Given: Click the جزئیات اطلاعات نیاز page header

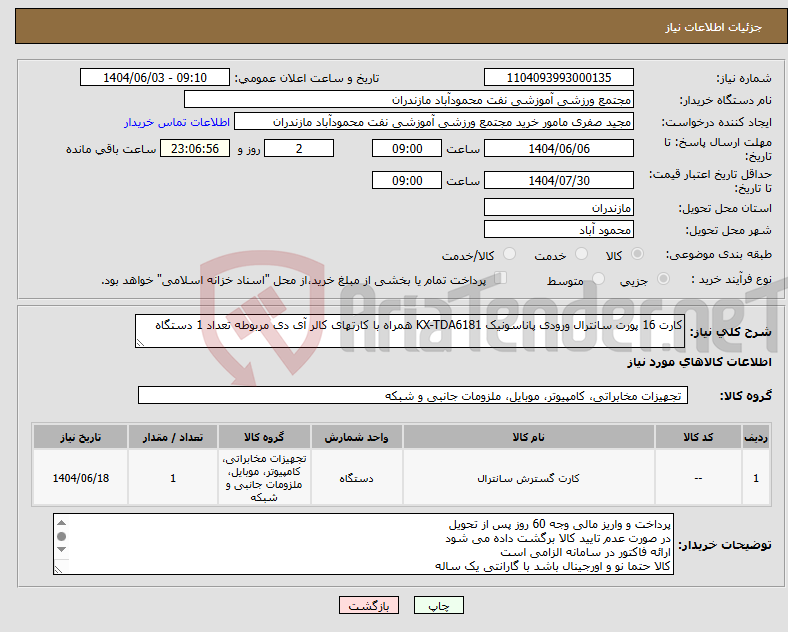Looking at the screenshot, I should tap(401, 26).
